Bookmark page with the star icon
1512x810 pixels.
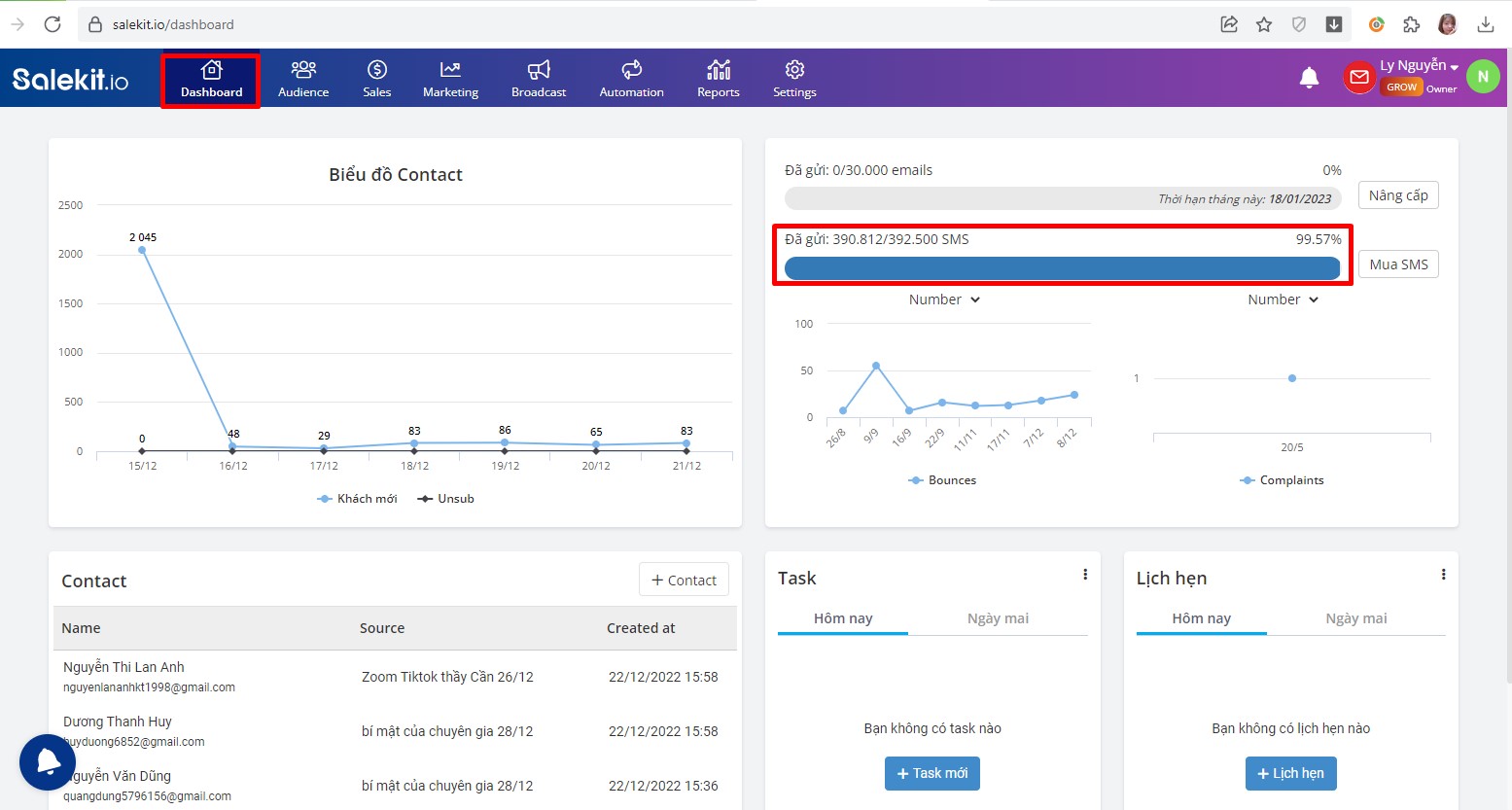click(1264, 24)
